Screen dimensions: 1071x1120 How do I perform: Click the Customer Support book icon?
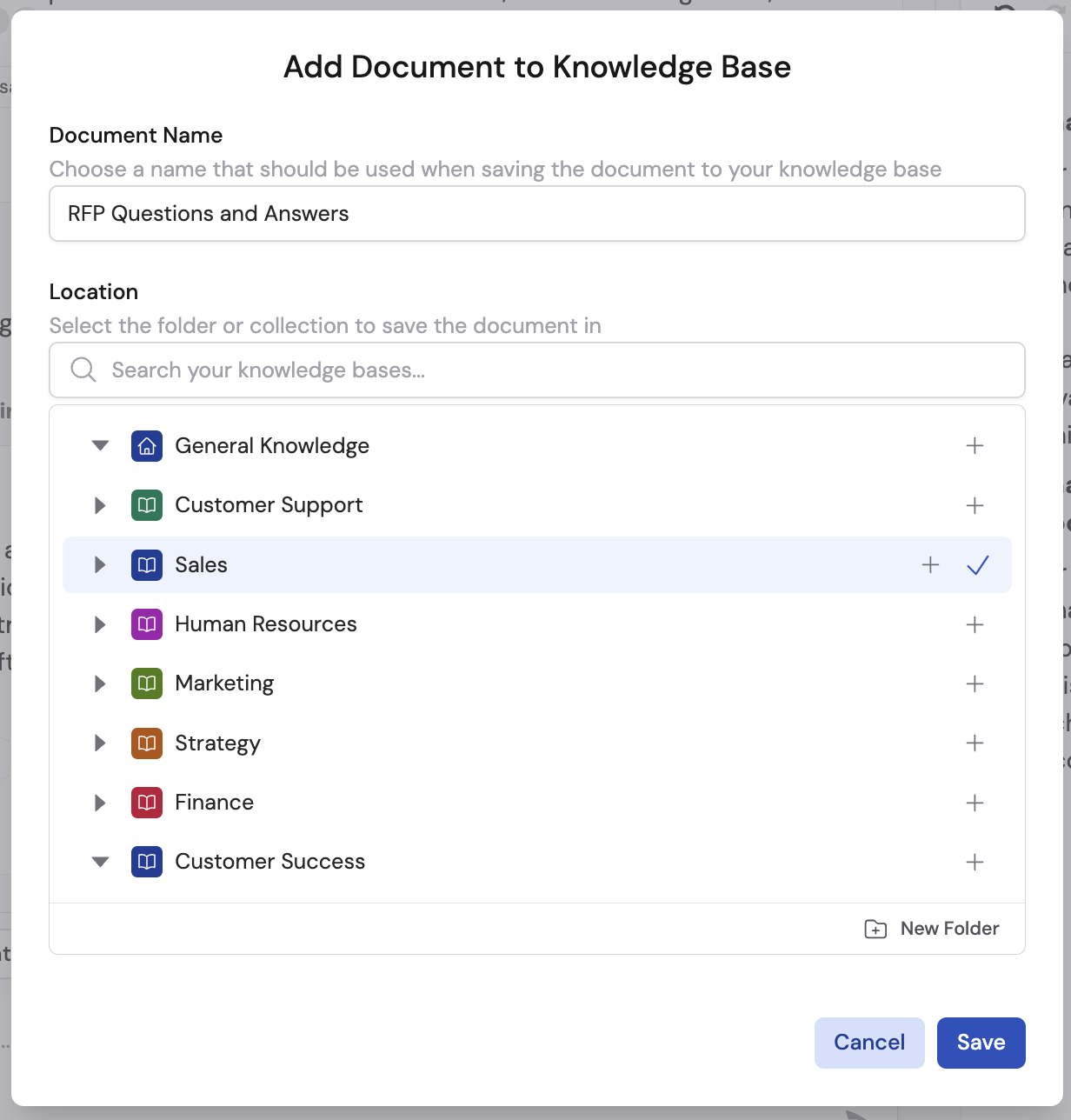click(x=147, y=505)
